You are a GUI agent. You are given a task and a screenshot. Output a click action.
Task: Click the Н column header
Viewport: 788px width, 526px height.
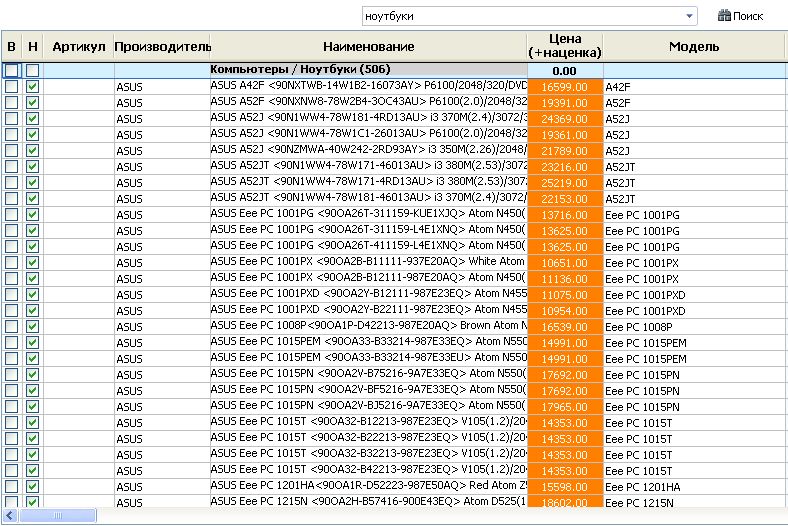click(x=33, y=47)
